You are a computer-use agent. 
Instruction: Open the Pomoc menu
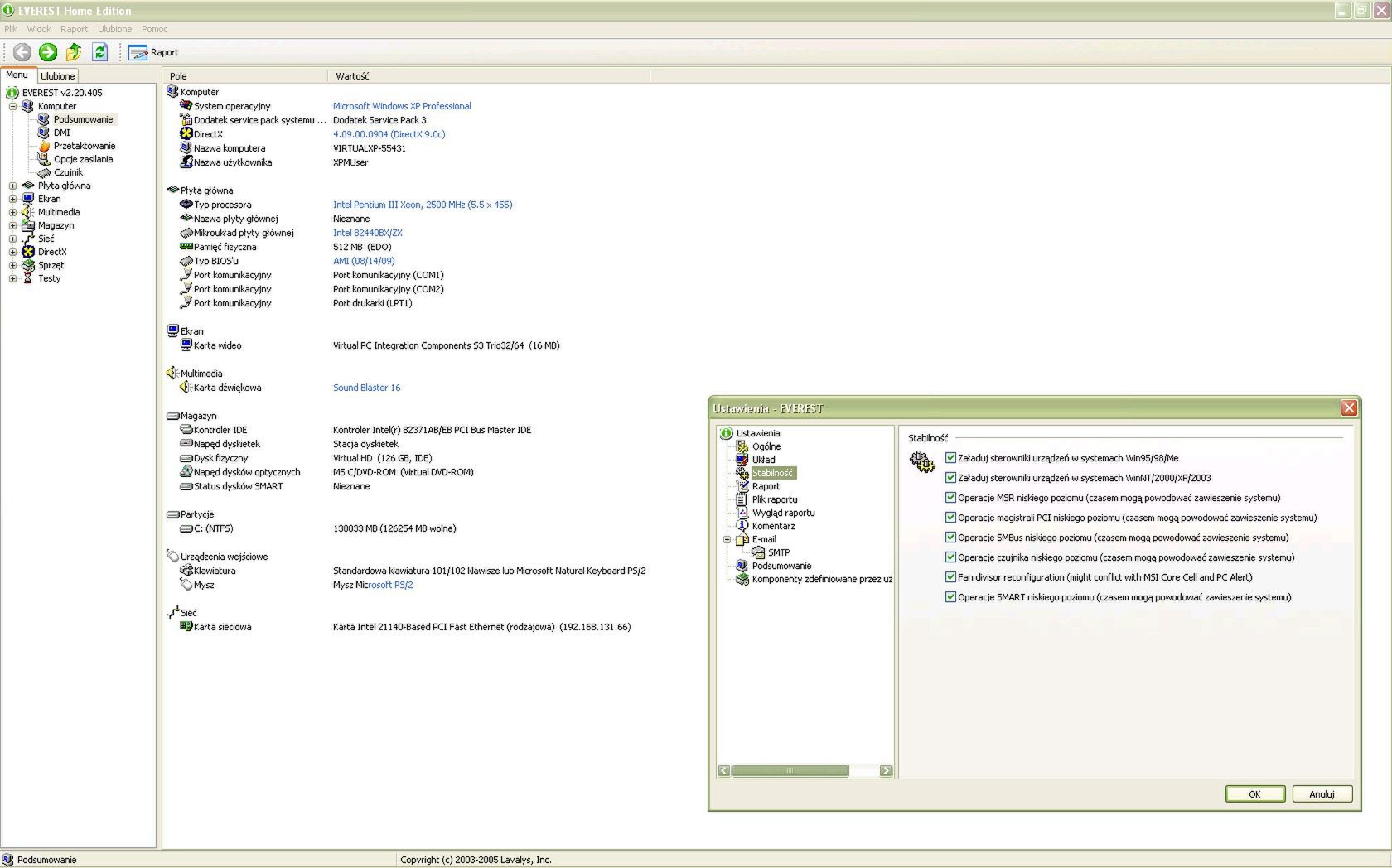pos(154,29)
